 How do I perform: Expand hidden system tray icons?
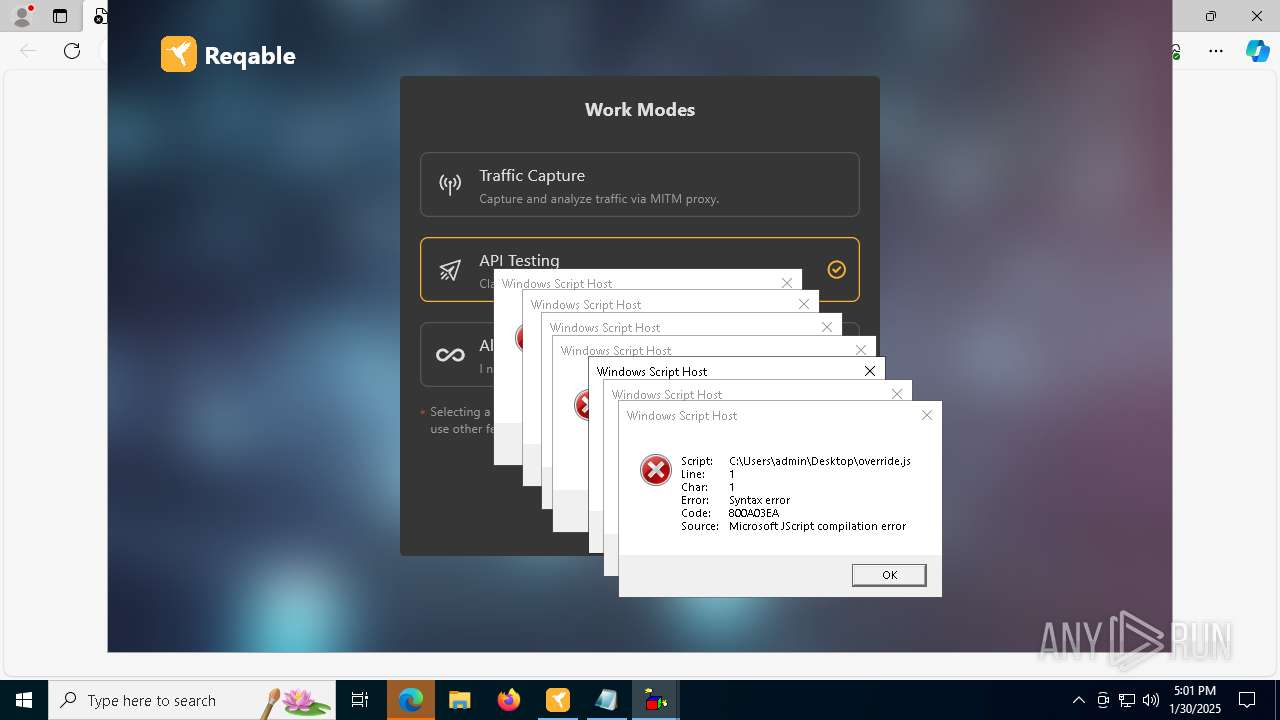1079,700
